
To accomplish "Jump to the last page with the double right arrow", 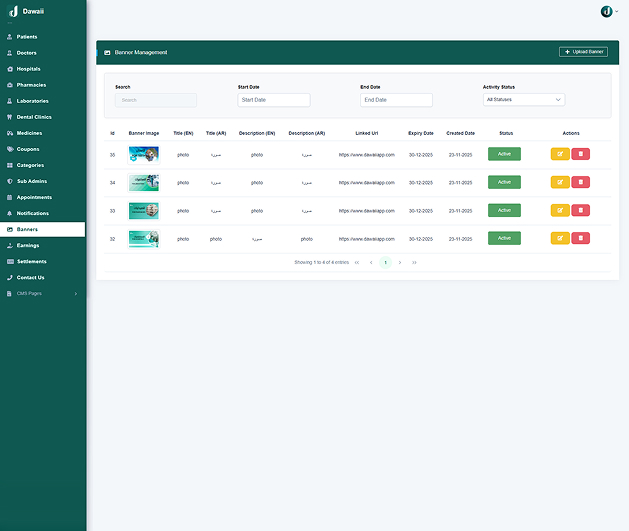I will click(x=414, y=262).
